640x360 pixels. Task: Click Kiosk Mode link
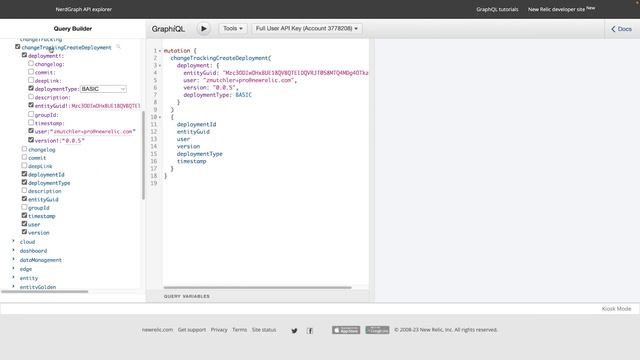[x=616, y=309]
